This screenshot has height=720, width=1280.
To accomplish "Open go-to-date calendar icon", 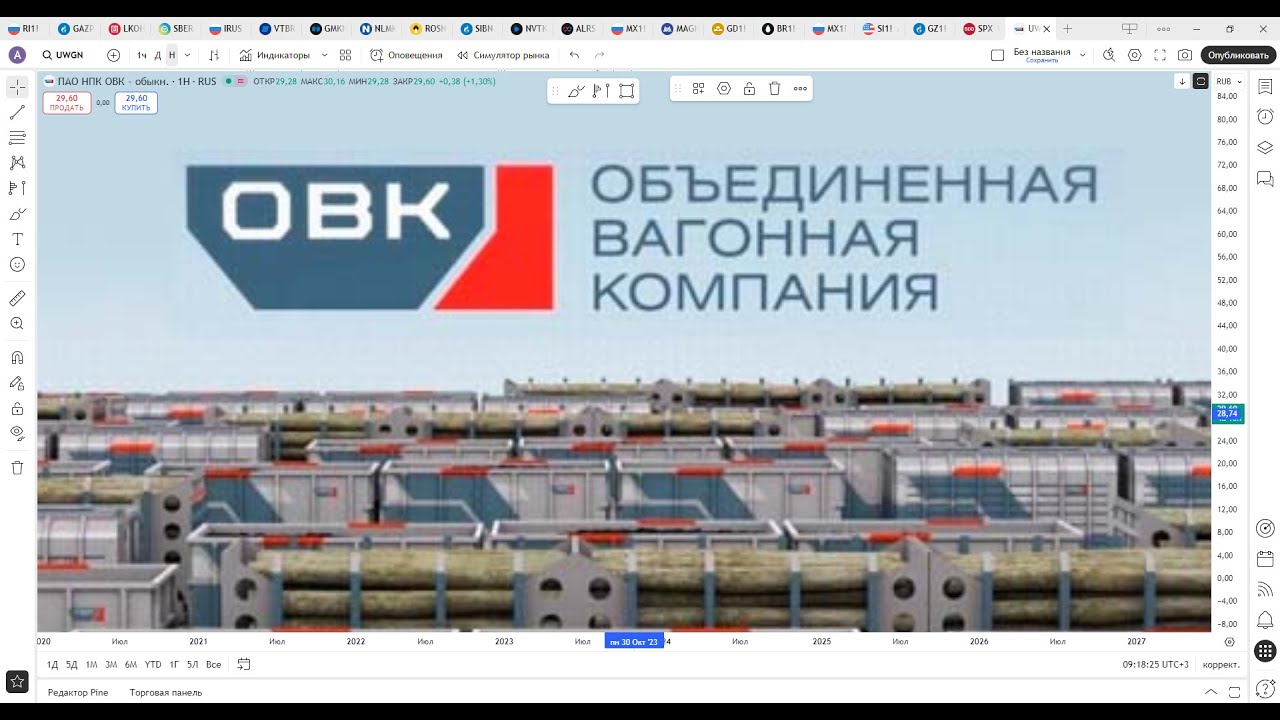I will click(x=244, y=664).
